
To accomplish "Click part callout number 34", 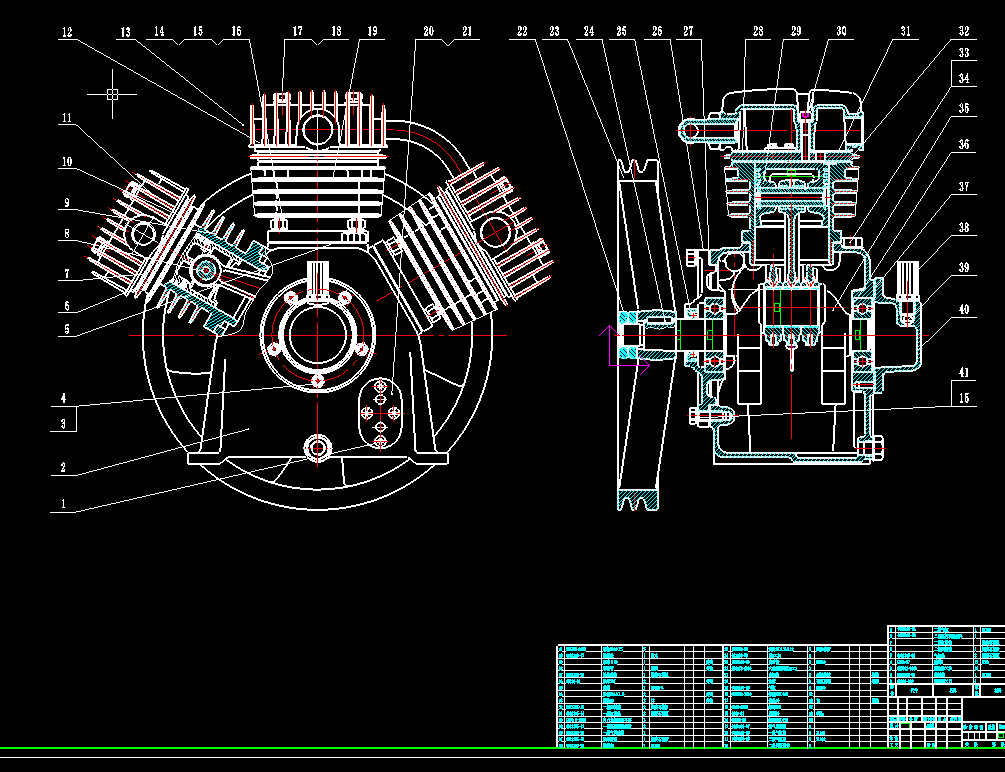I will pos(964,78).
